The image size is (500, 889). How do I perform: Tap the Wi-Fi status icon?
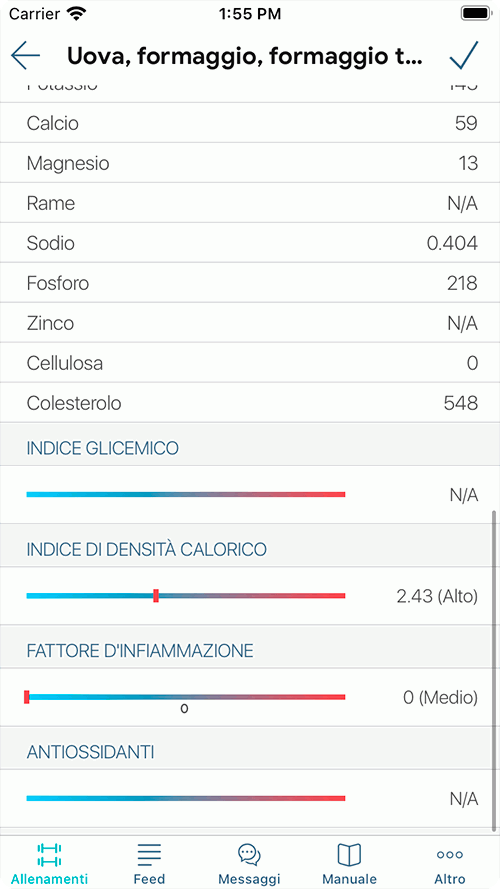point(76,13)
